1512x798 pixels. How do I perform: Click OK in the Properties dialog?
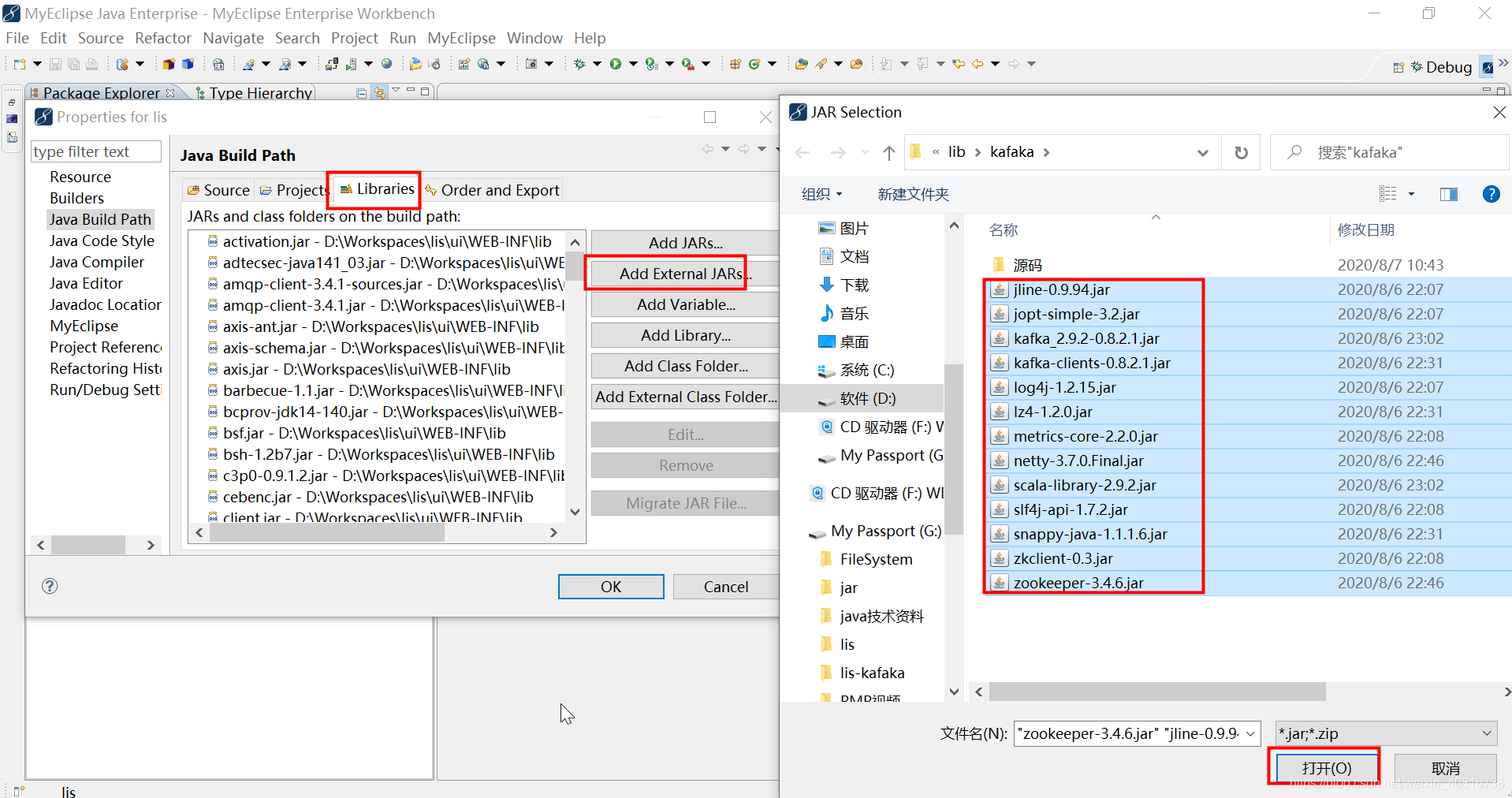(x=611, y=587)
